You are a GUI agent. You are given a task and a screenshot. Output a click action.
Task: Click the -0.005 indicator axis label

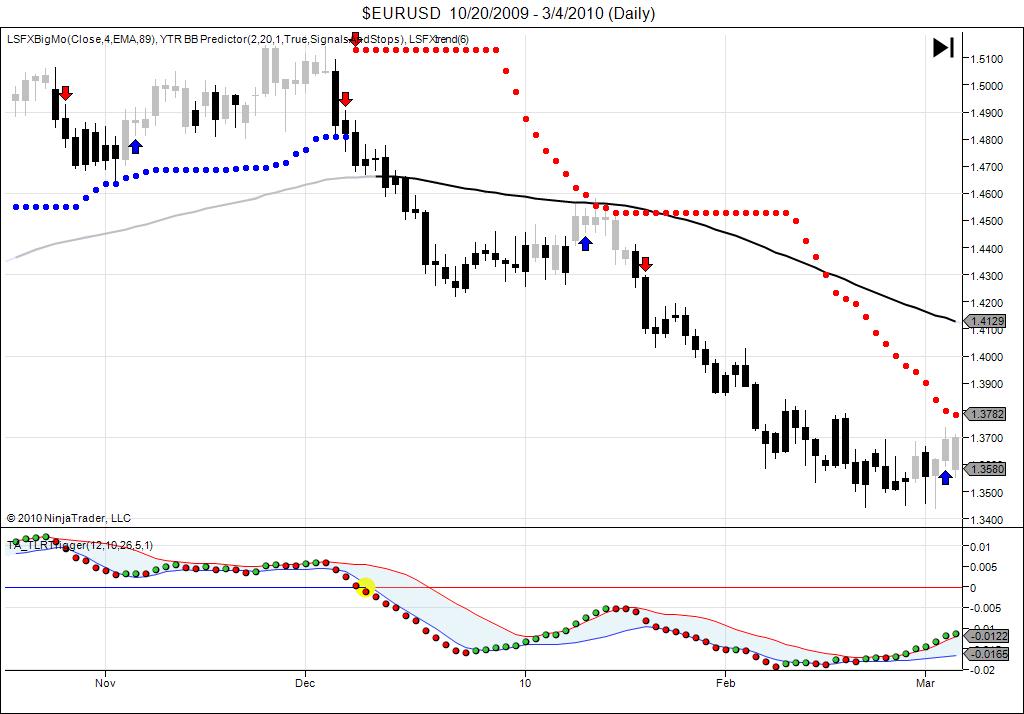pyautogui.click(x=985, y=608)
